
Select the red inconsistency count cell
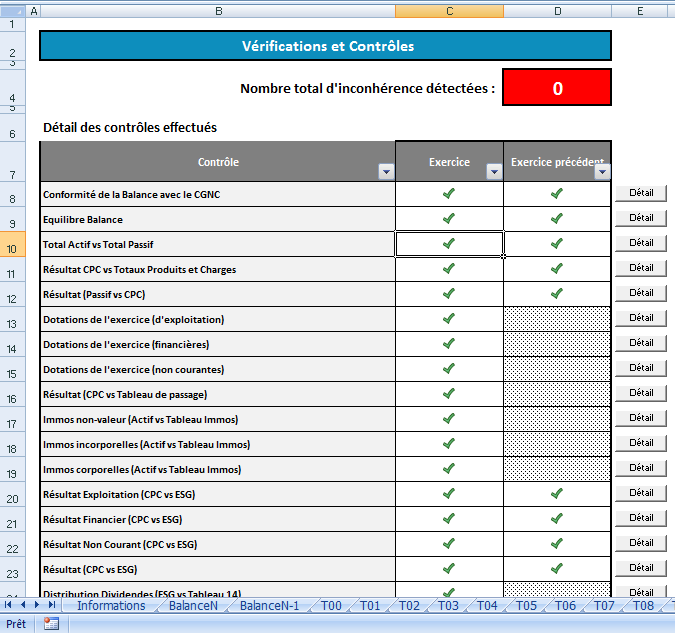[x=557, y=87]
